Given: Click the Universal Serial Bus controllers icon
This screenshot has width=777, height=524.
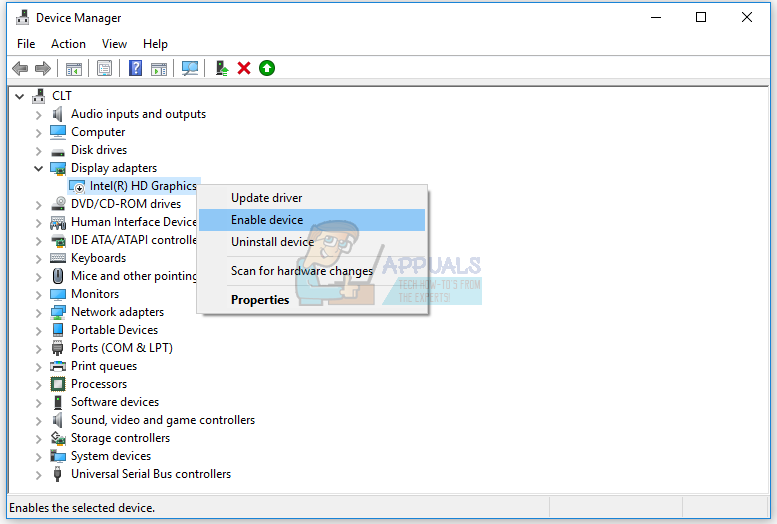Looking at the screenshot, I should click(57, 474).
